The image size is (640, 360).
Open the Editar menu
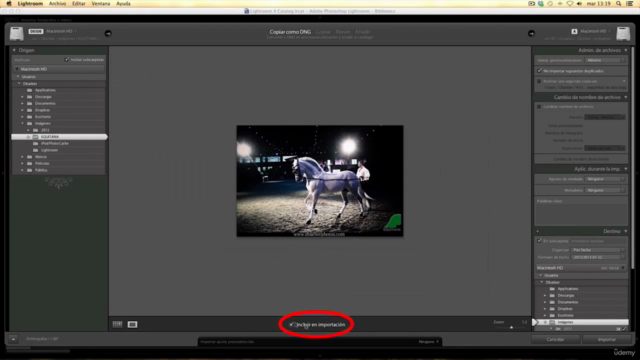click(x=79, y=4)
